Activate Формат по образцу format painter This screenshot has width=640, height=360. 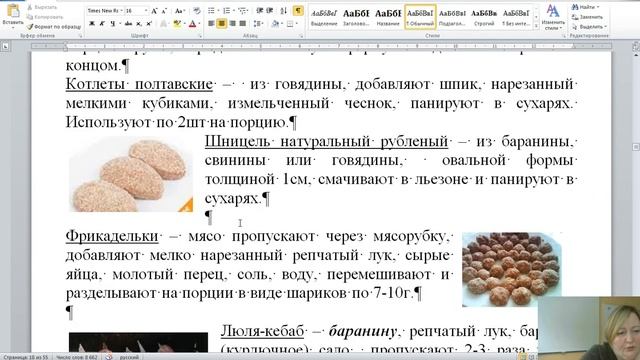54,27
